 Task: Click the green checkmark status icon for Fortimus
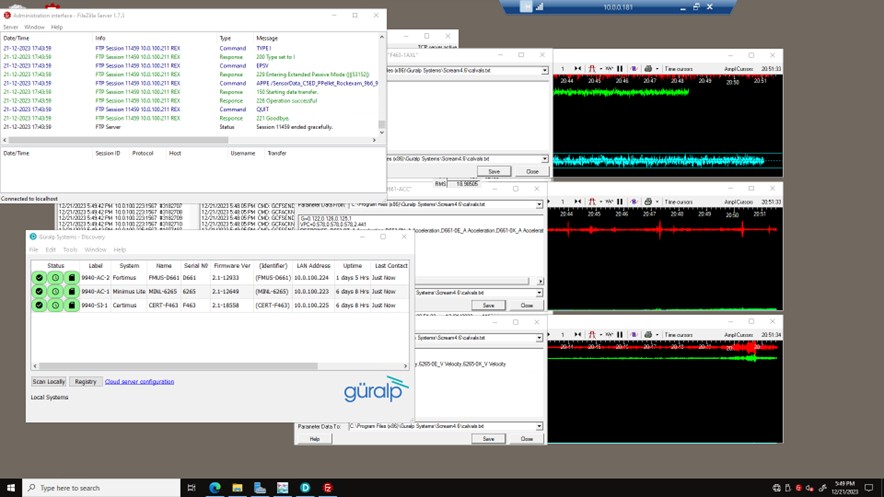pyautogui.click(x=39, y=278)
